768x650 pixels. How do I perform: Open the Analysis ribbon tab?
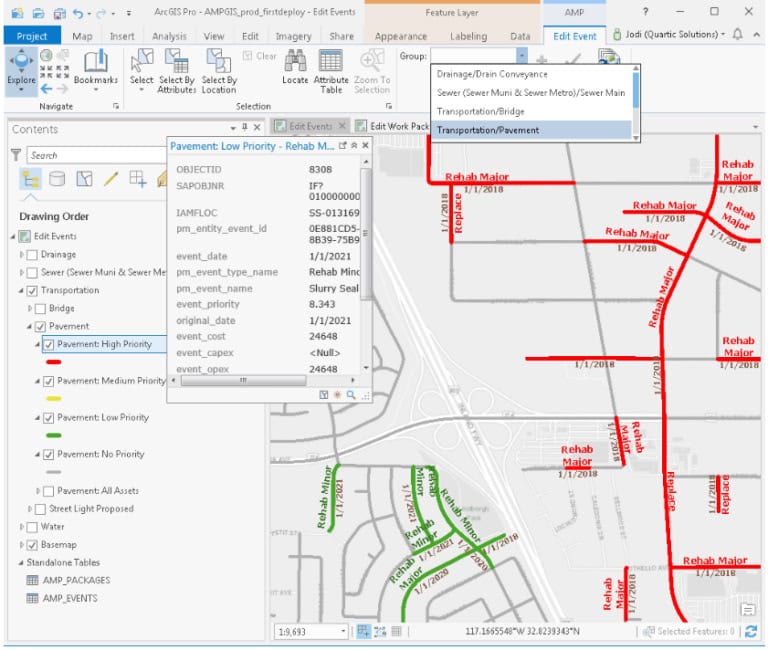169,36
